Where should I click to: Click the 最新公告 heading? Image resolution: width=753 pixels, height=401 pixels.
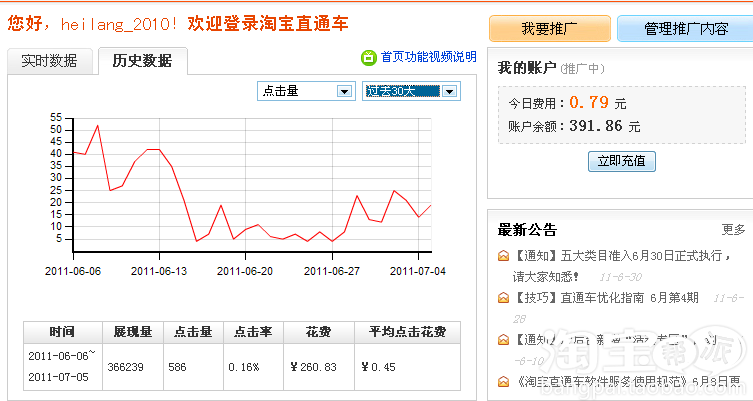[527, 230]
